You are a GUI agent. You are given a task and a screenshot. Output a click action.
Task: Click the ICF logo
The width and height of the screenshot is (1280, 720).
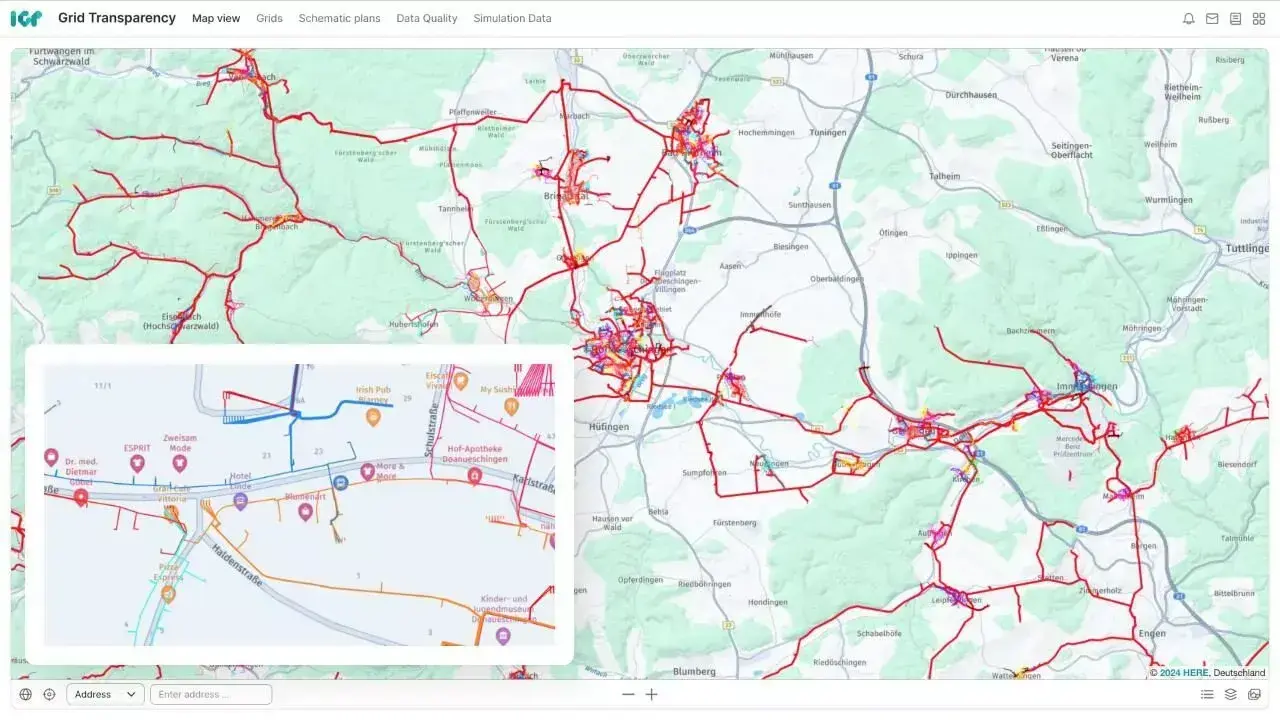tap(26, 18)
